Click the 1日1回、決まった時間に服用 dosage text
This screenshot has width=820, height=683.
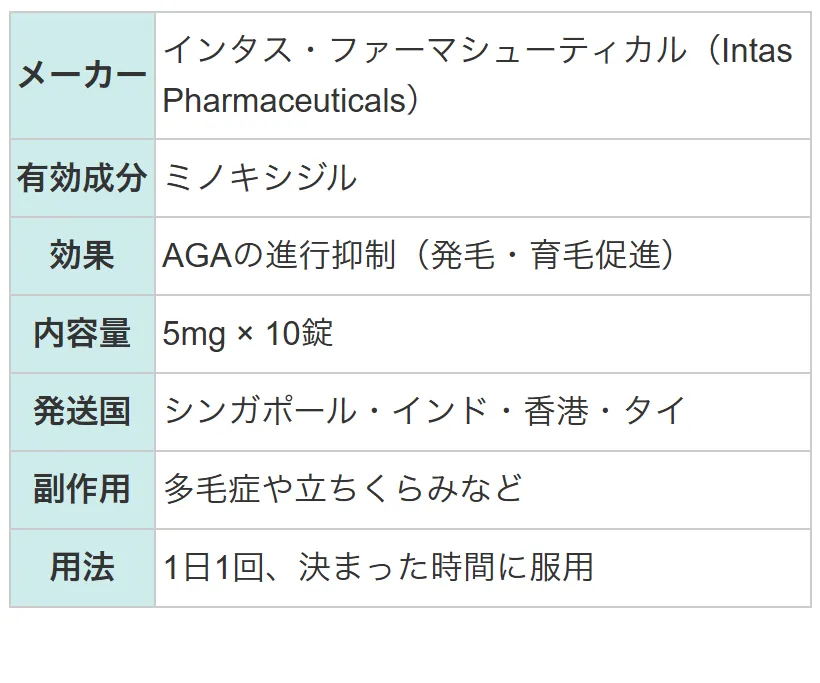click(x=379, y=567)
